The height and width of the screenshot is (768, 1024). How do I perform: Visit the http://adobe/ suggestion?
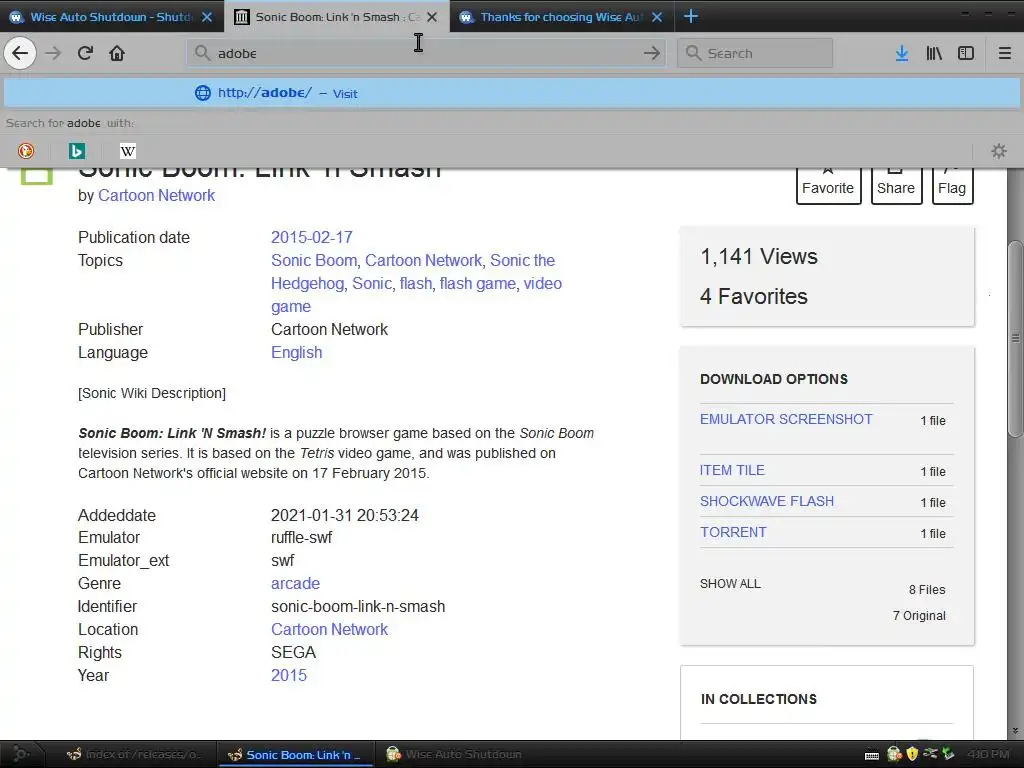coord(511,93)
